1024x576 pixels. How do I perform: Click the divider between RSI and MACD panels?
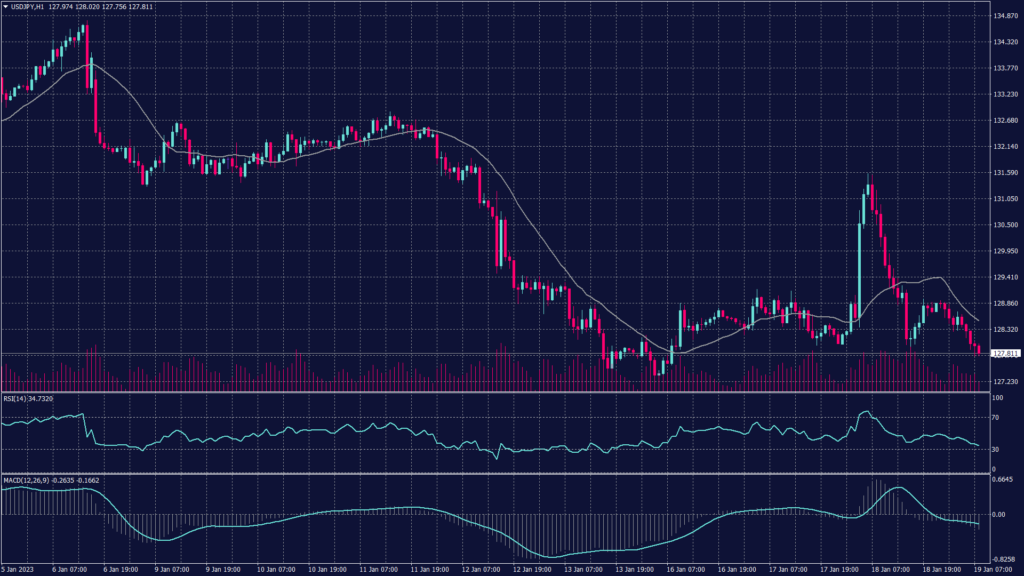(490, 473)
